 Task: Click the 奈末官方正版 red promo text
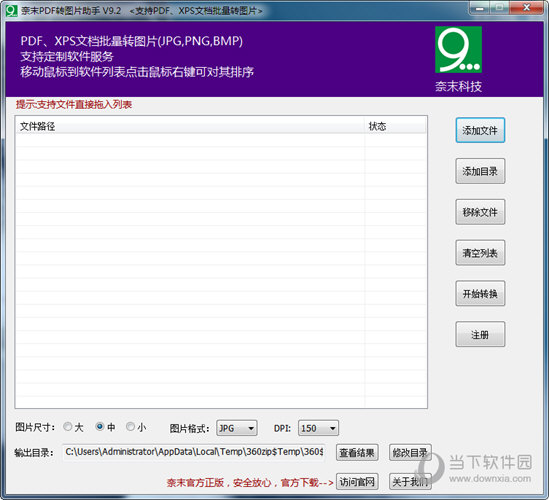250,483
